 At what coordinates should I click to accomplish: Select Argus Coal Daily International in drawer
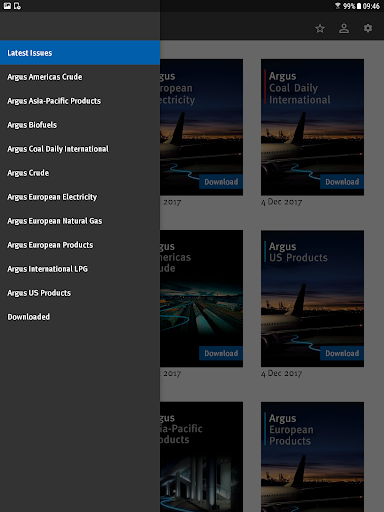(x=80, y=149)
